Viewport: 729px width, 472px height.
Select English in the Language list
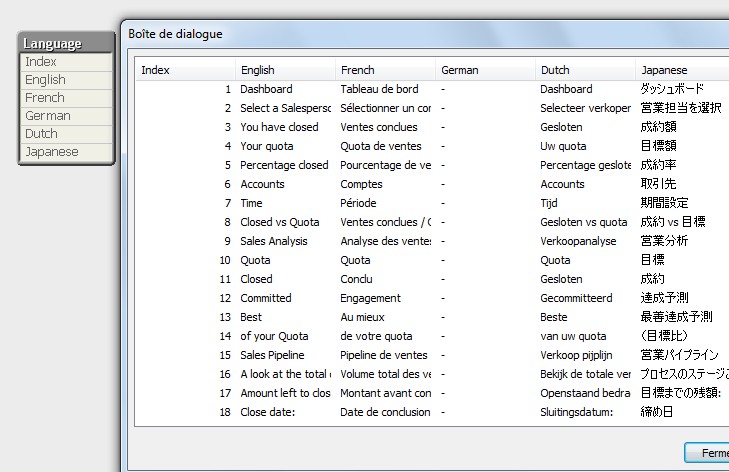pyautogui.click(x=66, y=80)
